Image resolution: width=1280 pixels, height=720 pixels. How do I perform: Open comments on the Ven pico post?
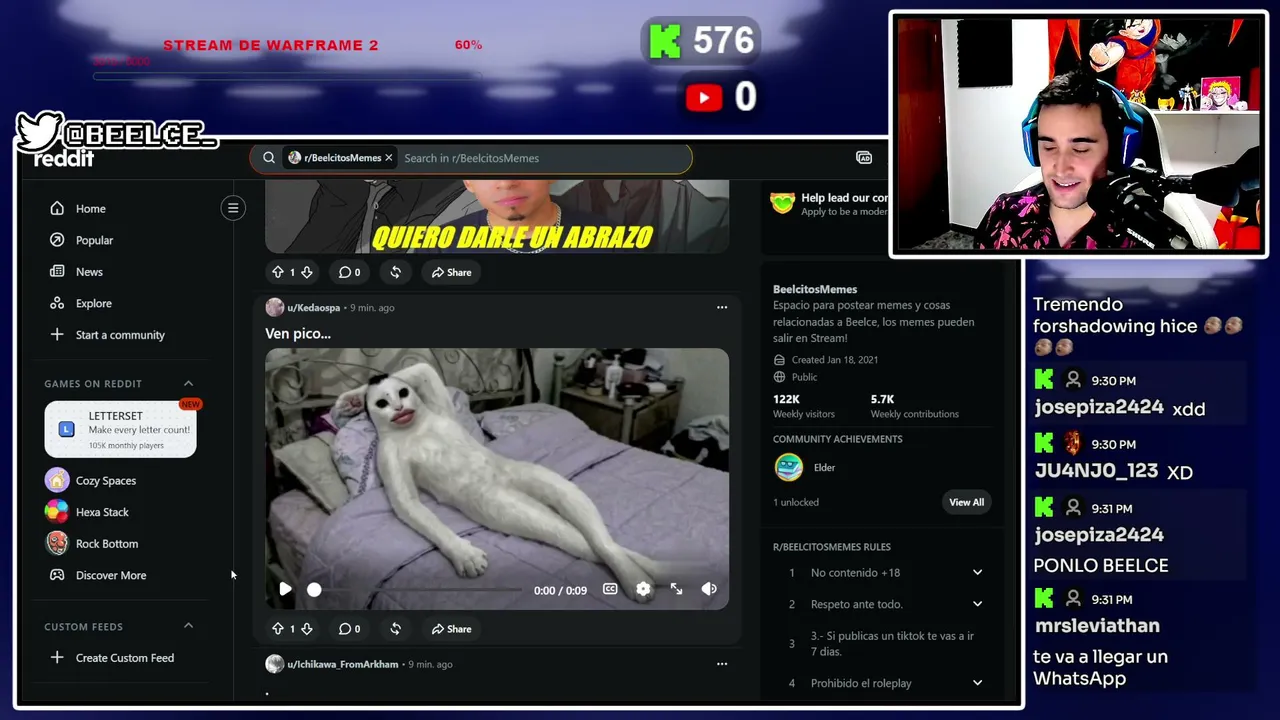[349, 629]
